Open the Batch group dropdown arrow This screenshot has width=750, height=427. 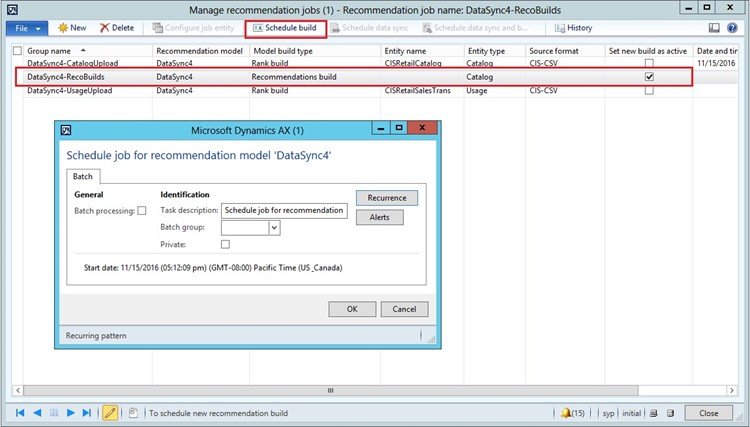pyautogui.click(x=274, y=228)
